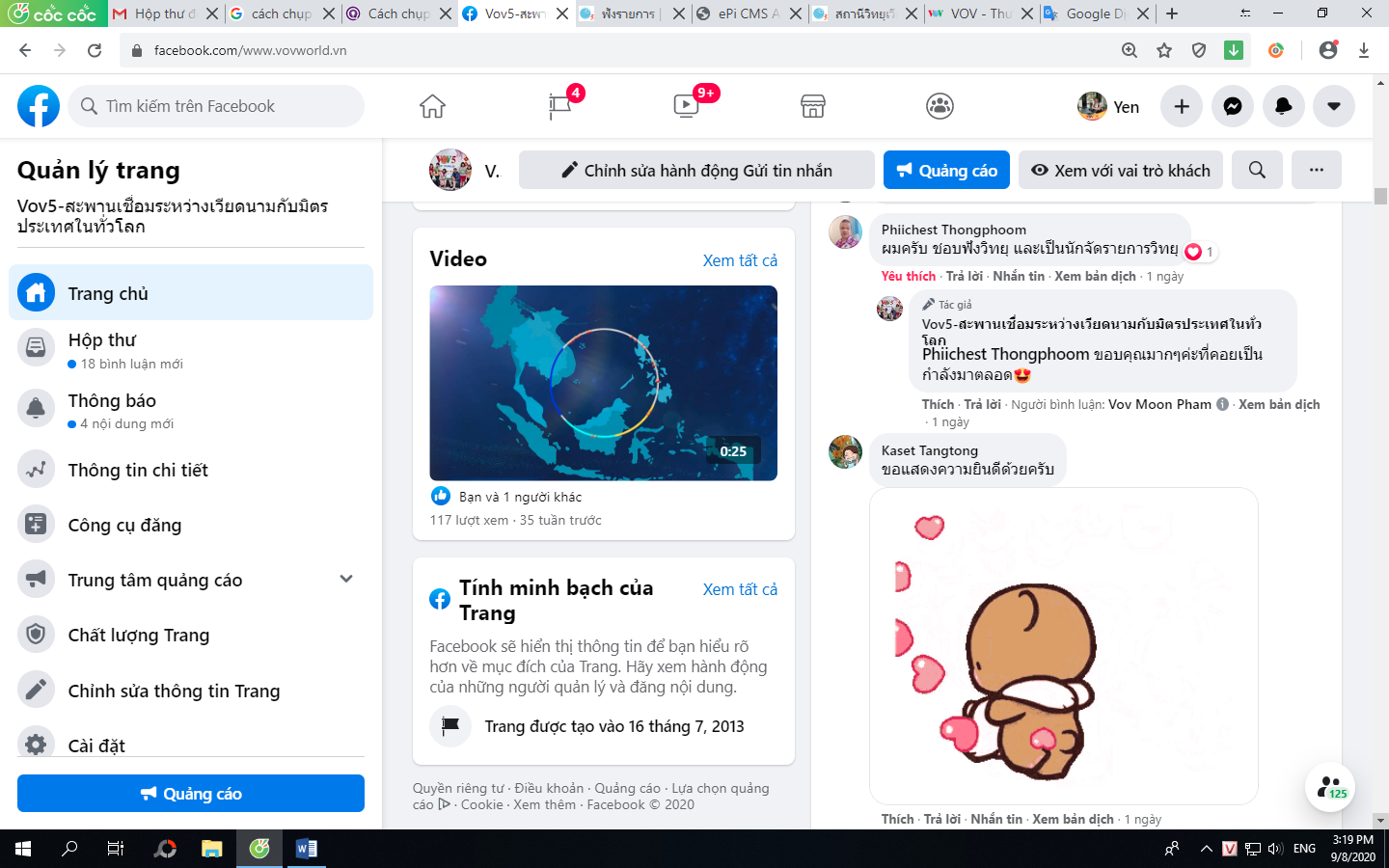Open the Pages flag icon with badge

[x=559, y=106]
